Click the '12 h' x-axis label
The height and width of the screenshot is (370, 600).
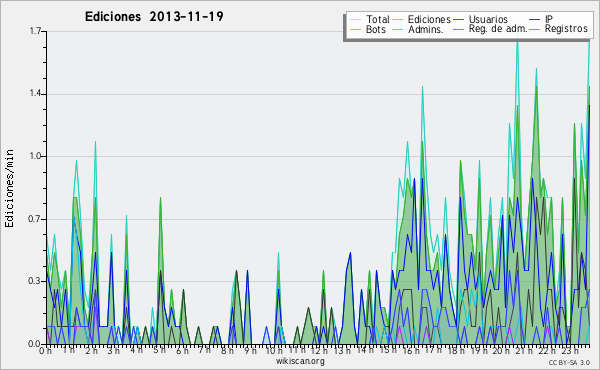[319, 350]
